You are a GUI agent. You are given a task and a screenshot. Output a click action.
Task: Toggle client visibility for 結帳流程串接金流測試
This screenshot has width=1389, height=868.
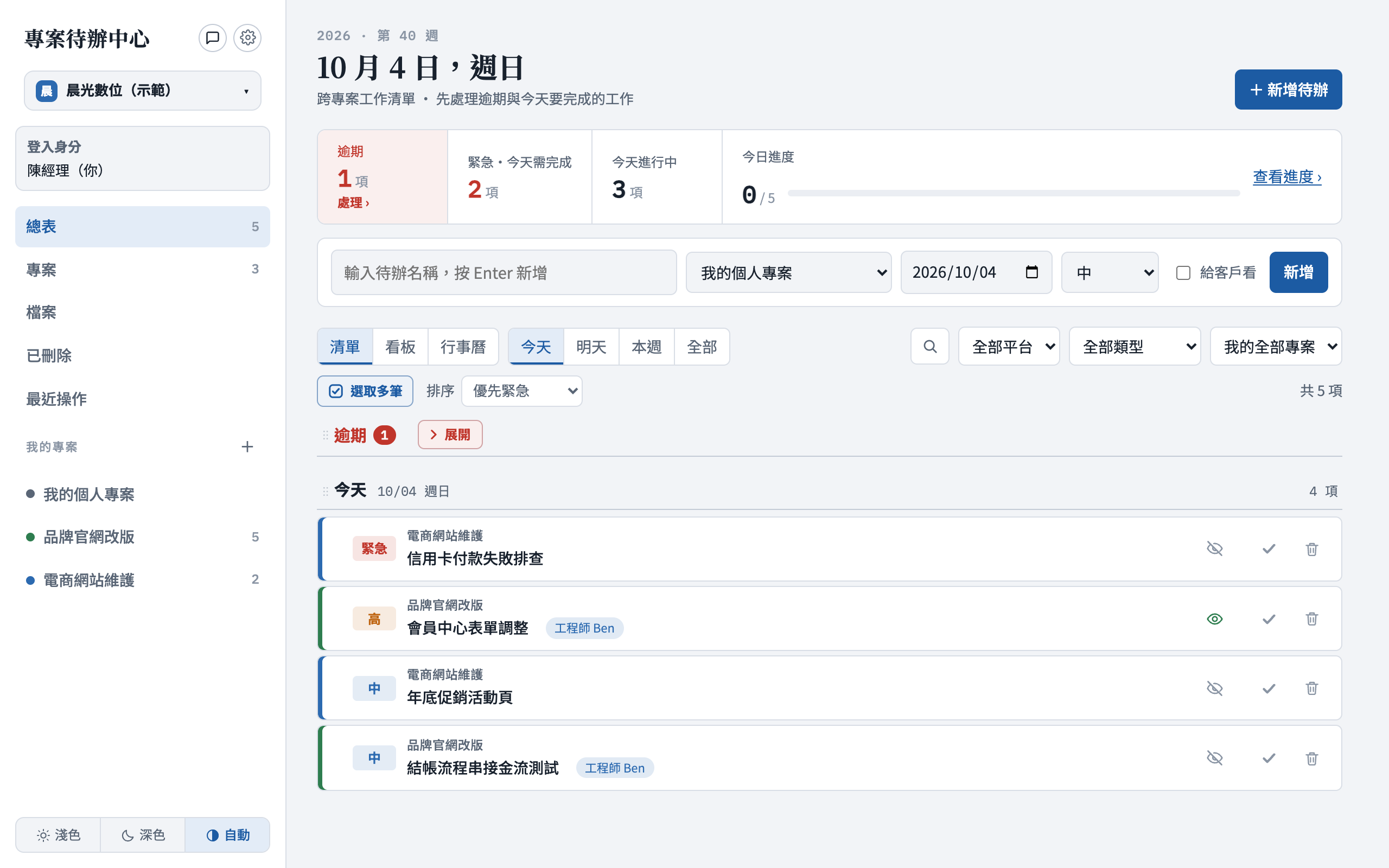pos(1214,758)
